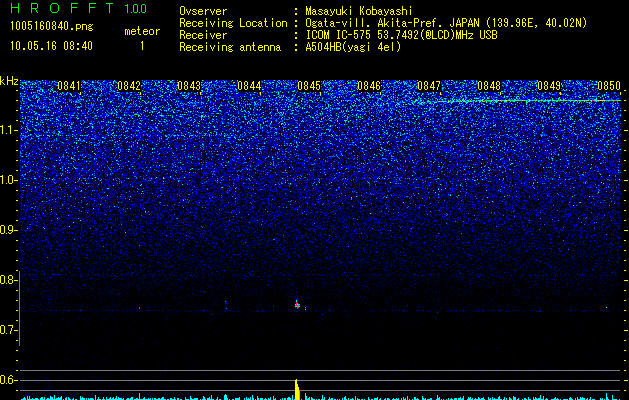The image size is (629, 400).
Task: Click the HROFFT title text
Action: 63,8
